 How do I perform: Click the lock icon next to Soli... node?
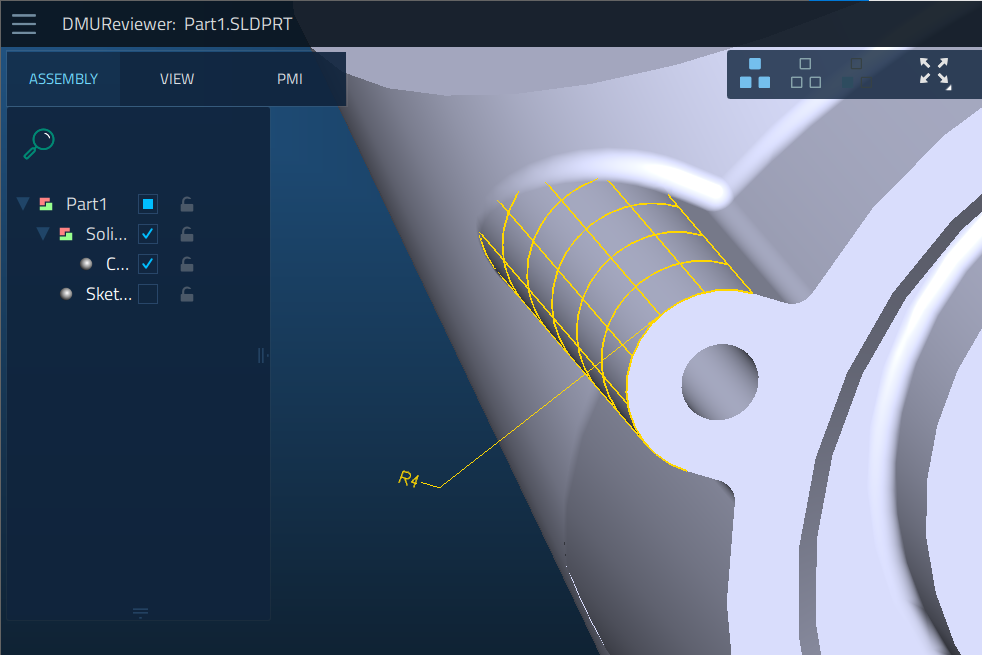[x=187, y=234]
